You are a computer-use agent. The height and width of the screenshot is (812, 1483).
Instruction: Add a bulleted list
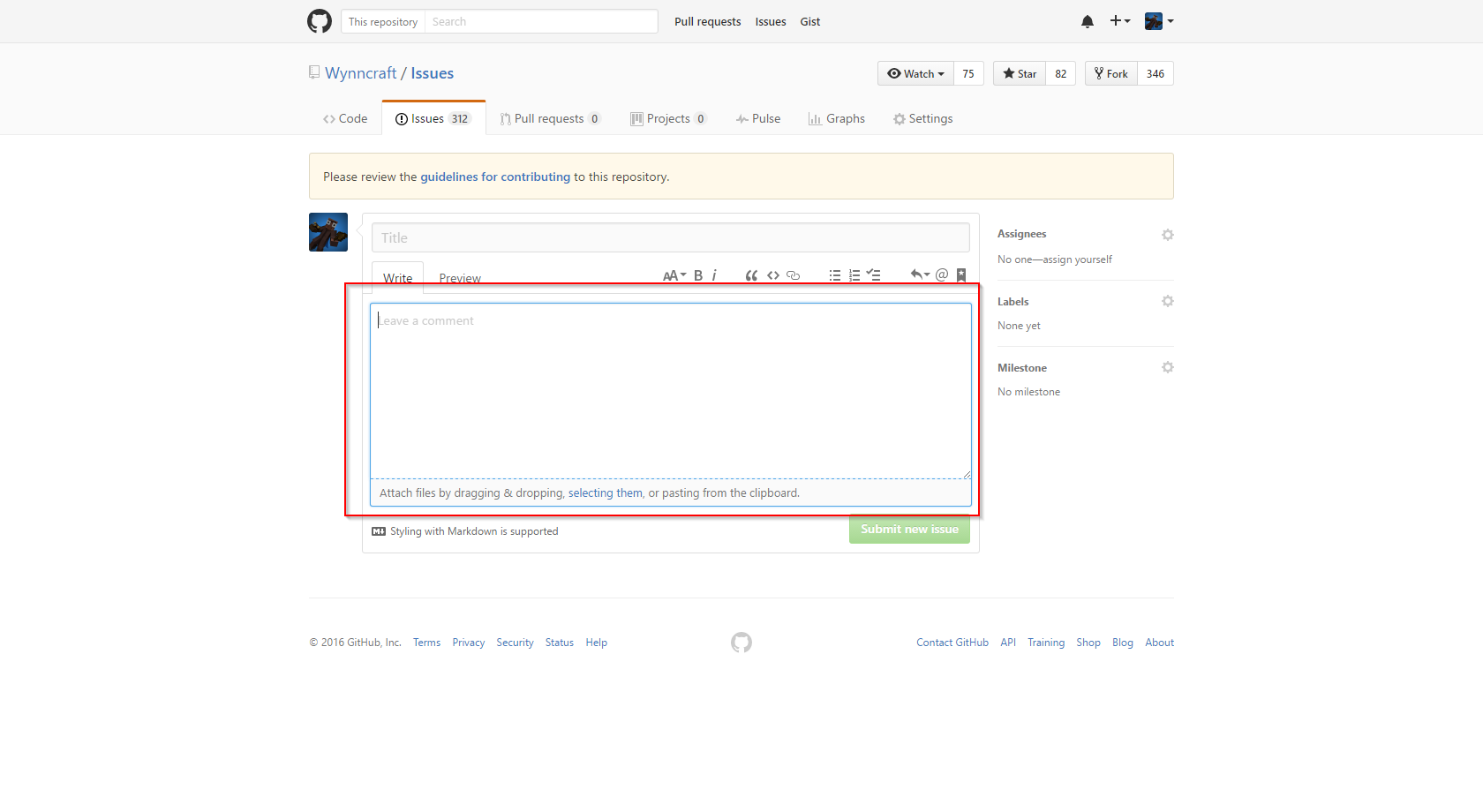click(x=835, y=275)
